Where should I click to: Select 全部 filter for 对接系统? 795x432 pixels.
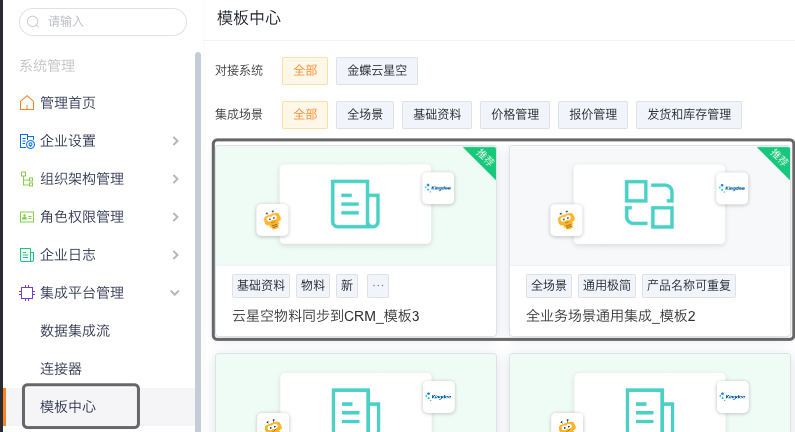305,70
